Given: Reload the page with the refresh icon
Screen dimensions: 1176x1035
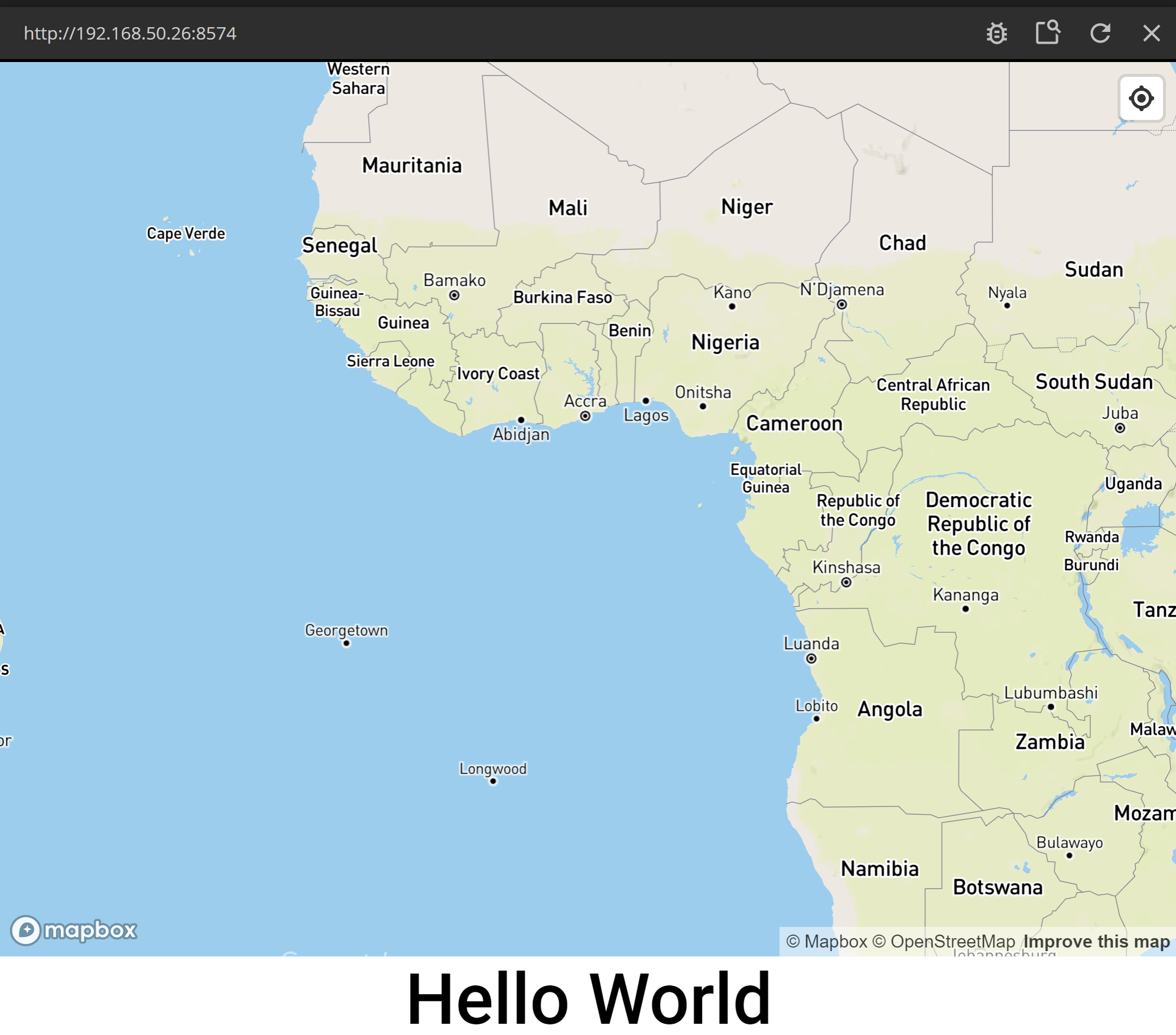Looking at the screenshot, I should click(1100, 33).
